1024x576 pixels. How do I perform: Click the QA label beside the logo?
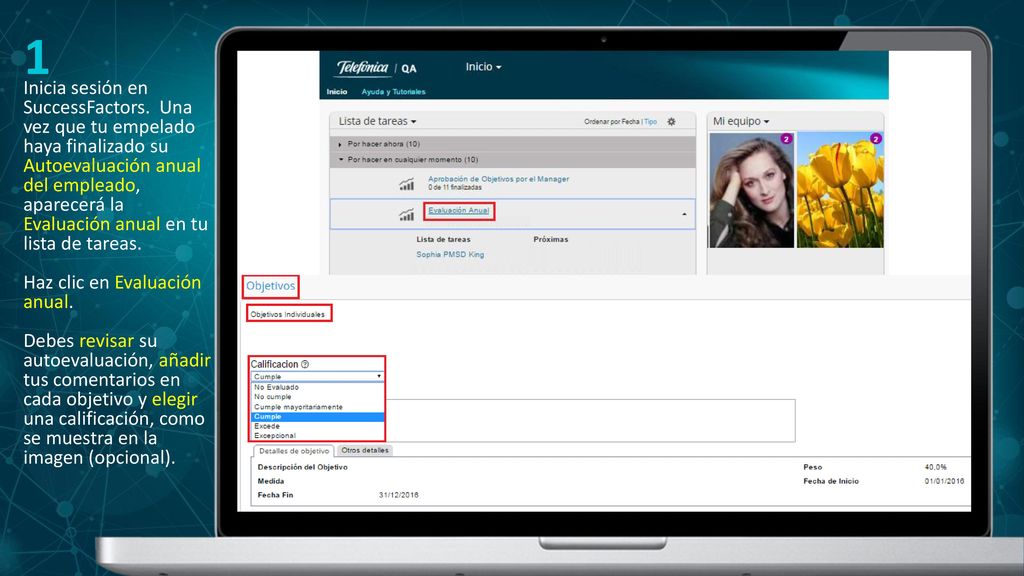[409, 69]
